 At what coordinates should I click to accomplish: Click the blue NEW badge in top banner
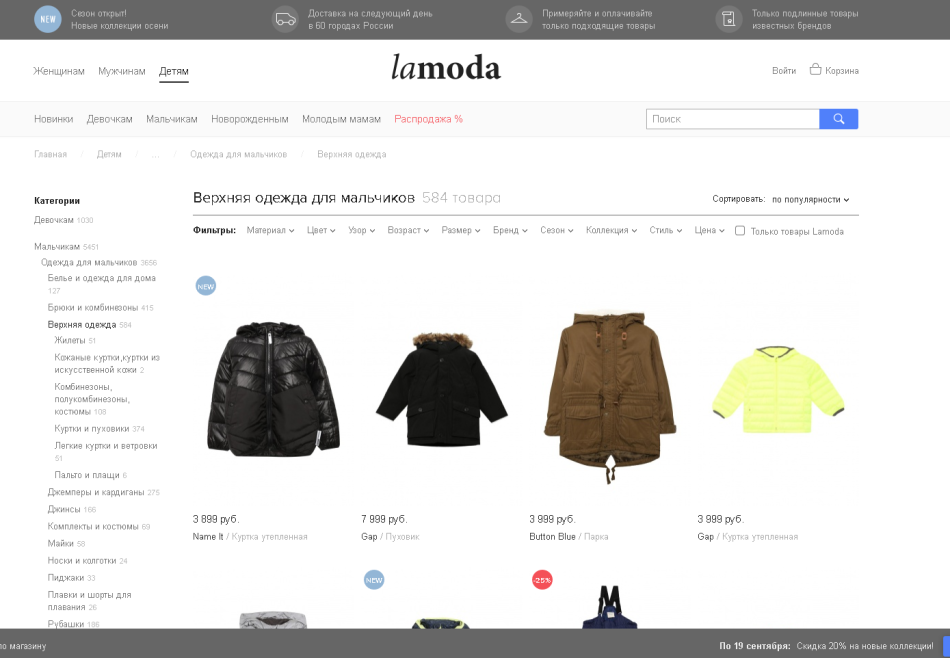(x=48, y=19)
